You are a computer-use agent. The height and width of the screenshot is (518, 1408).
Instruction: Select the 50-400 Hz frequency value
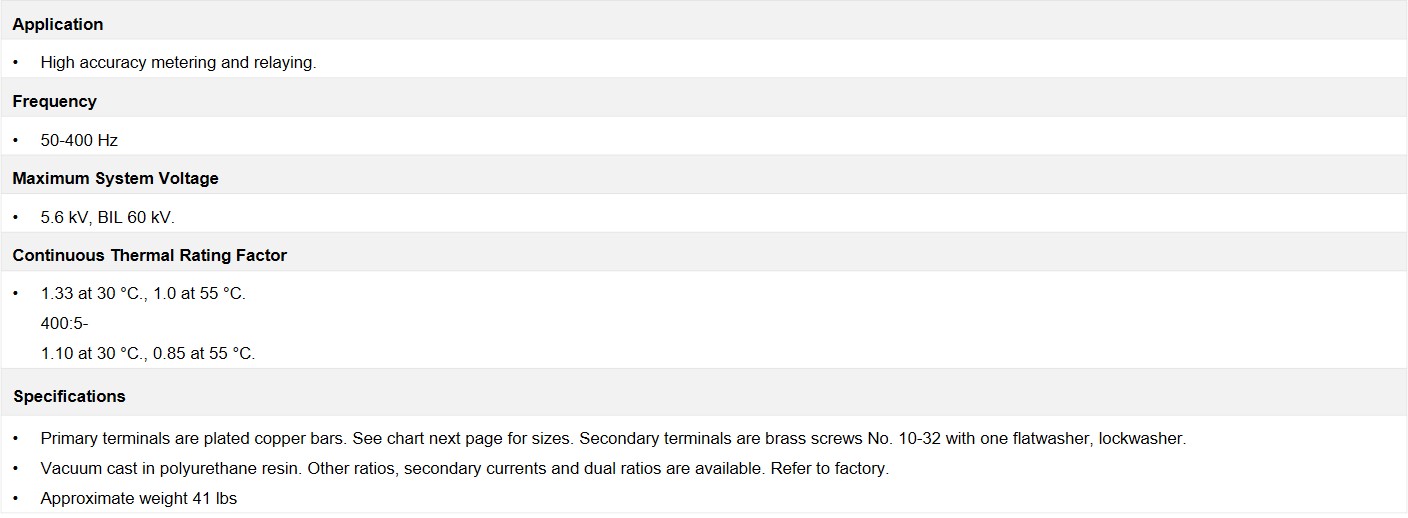(79, 140)
